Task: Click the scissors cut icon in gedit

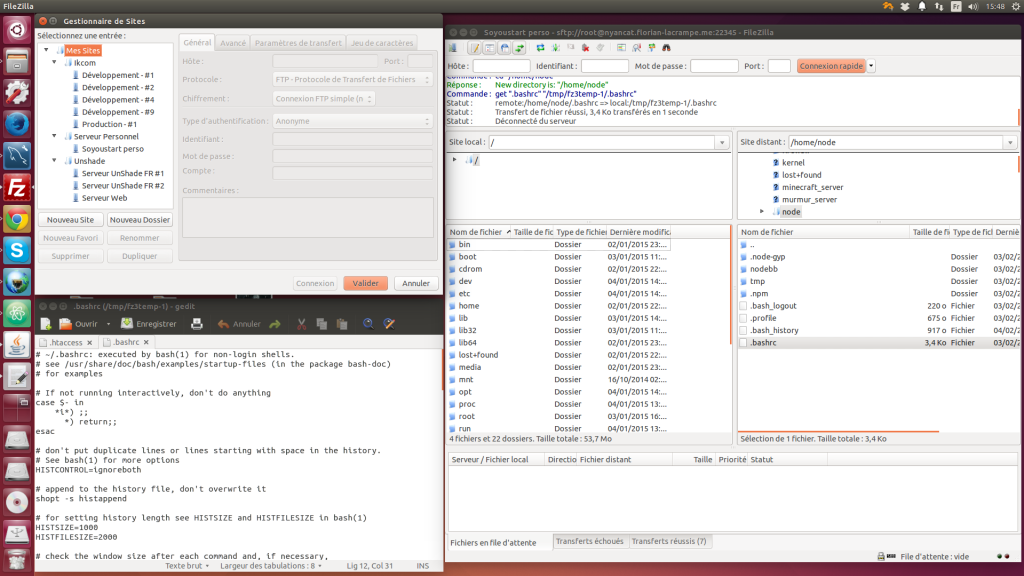Action: coord(300,324)
